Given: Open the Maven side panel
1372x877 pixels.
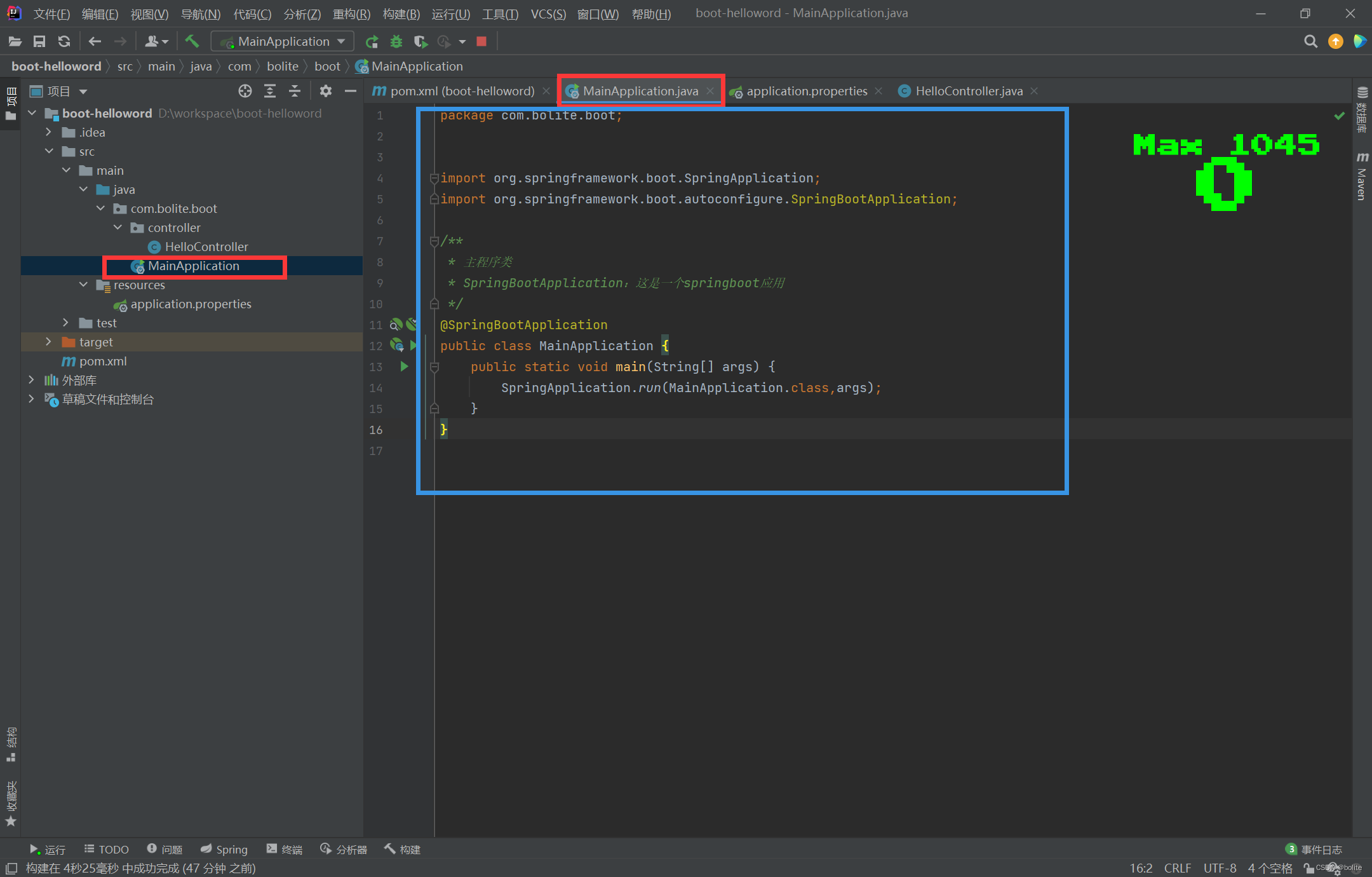Looking at the screenshot, I should 1362,177.
